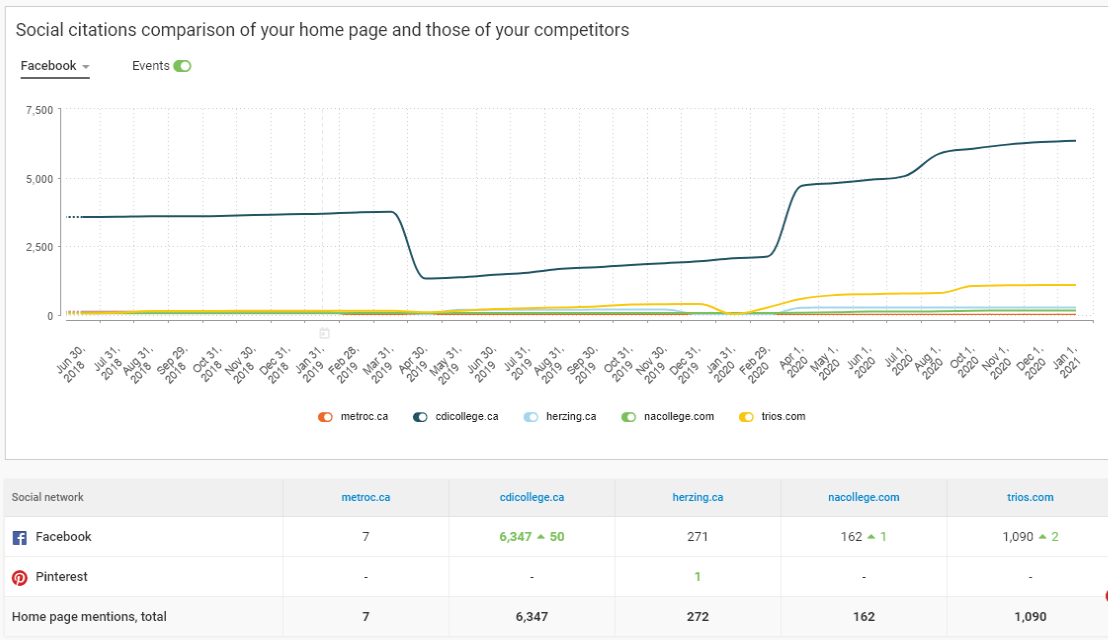Click the Facebook row label in the table
Image resolution: width=1108 pixels, height=640 pixels.
[x=64, y=537]
